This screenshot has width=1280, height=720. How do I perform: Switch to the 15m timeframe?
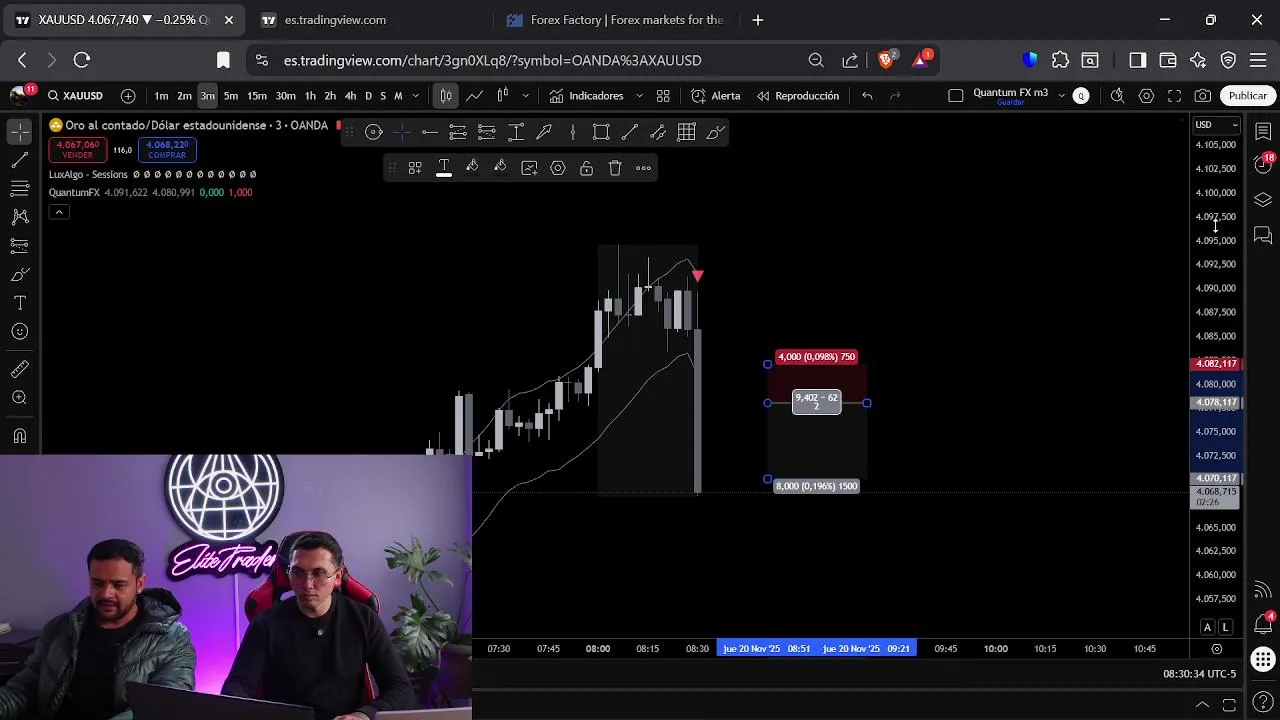257,96
